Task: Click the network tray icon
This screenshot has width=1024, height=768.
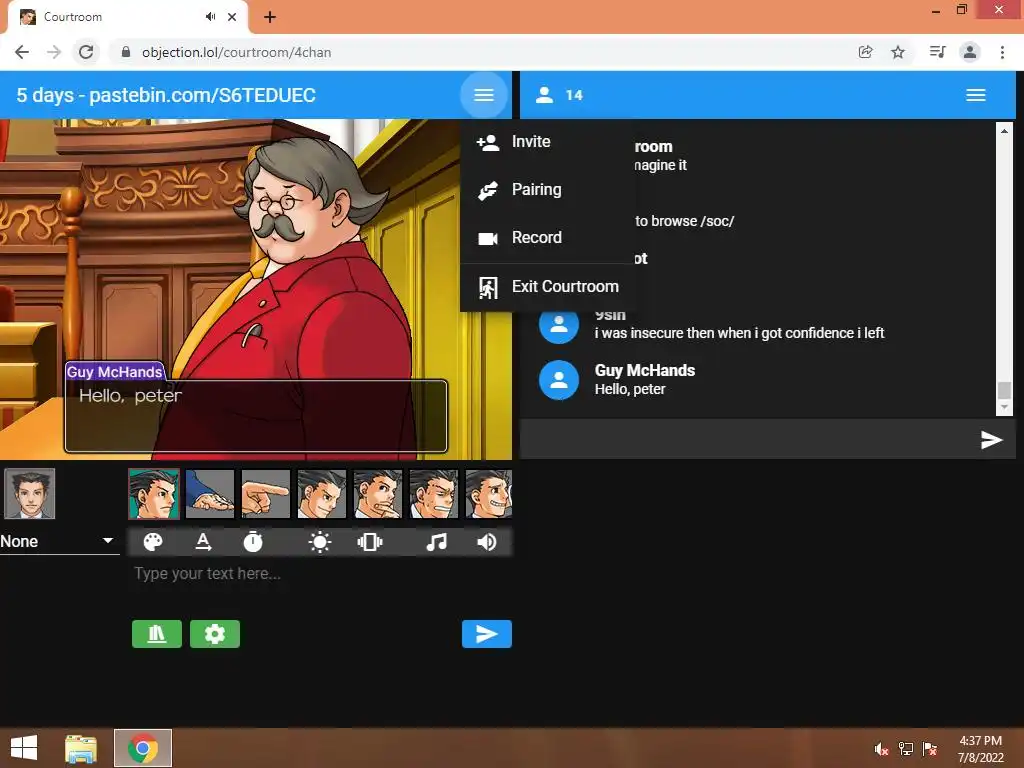Action: pos(906,749)
